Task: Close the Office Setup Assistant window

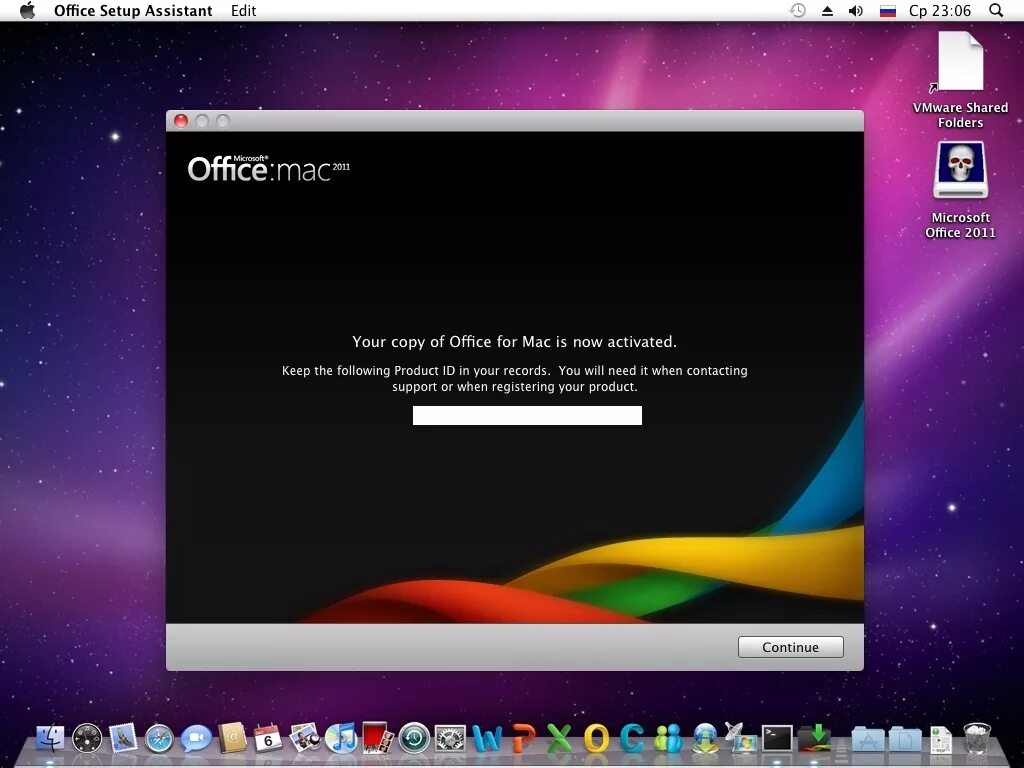Action: [181, 121]
